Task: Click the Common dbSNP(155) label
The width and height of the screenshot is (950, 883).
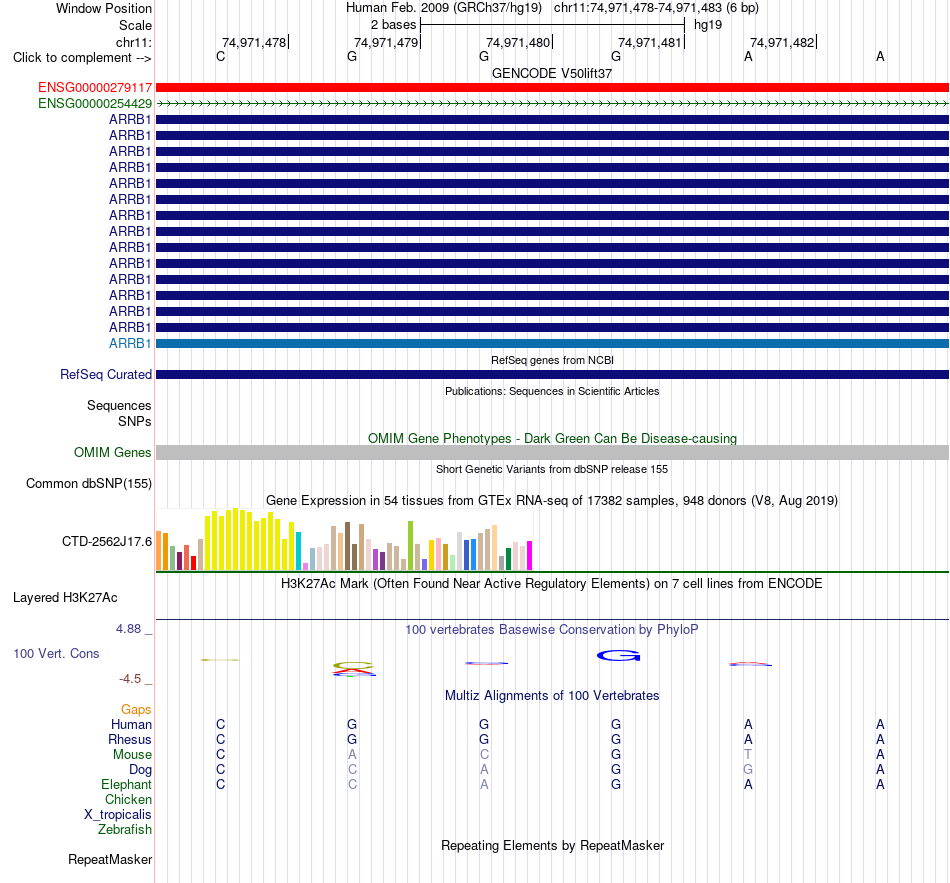Action: point(89,484)
